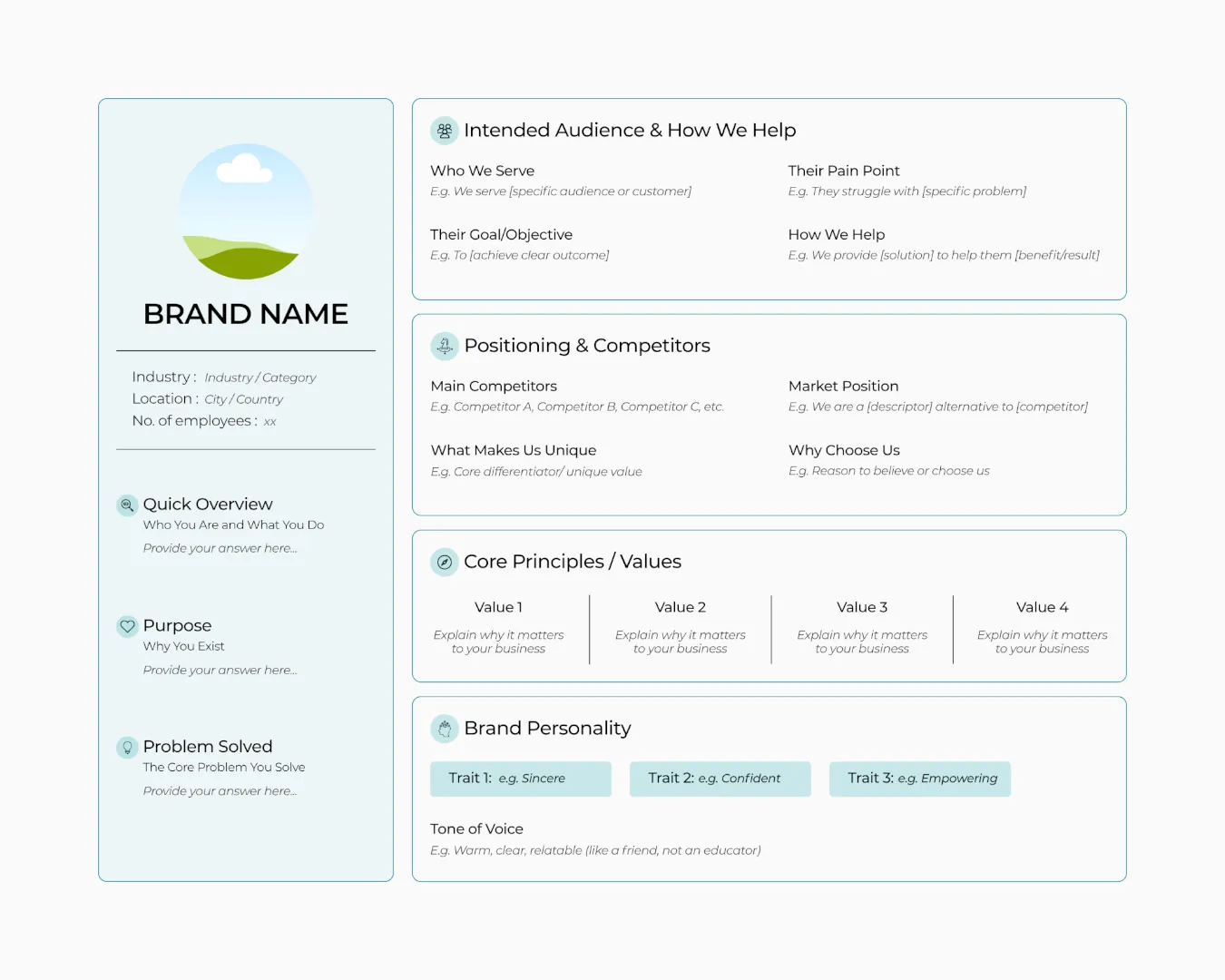1225x980 pixels.
Task: Select Positioning & Competitors heading
Action: pyautogui.click(x=587, y=346)
